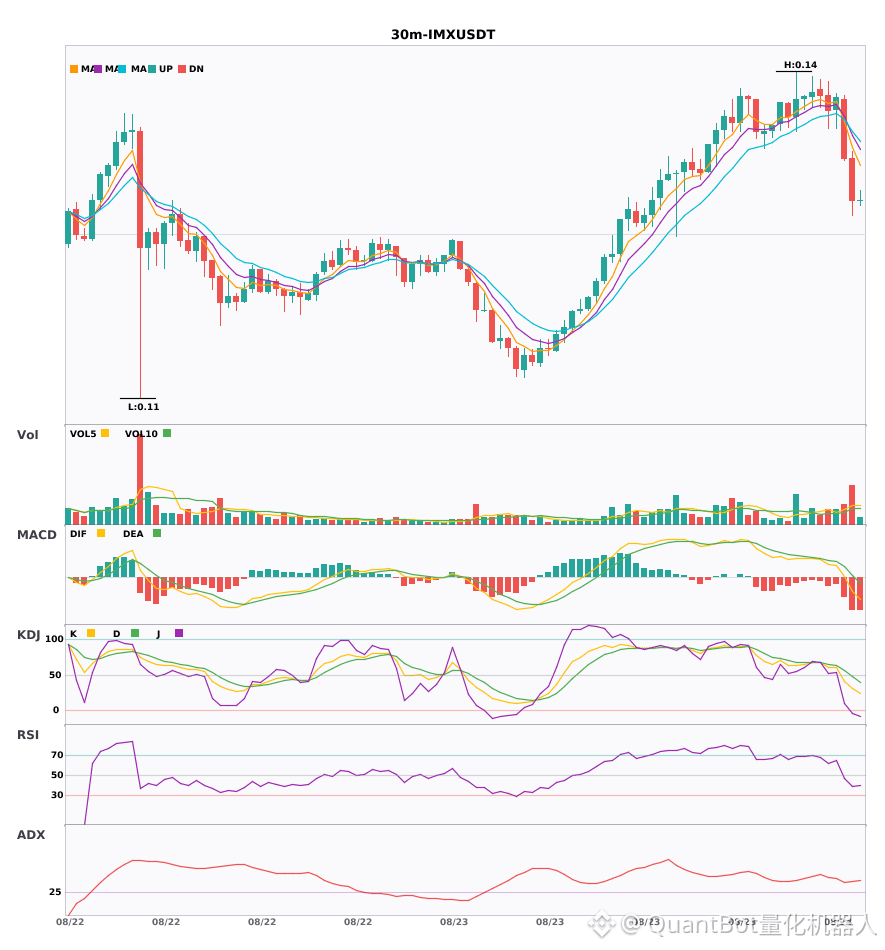Click the DN legend text

[196, 69]
